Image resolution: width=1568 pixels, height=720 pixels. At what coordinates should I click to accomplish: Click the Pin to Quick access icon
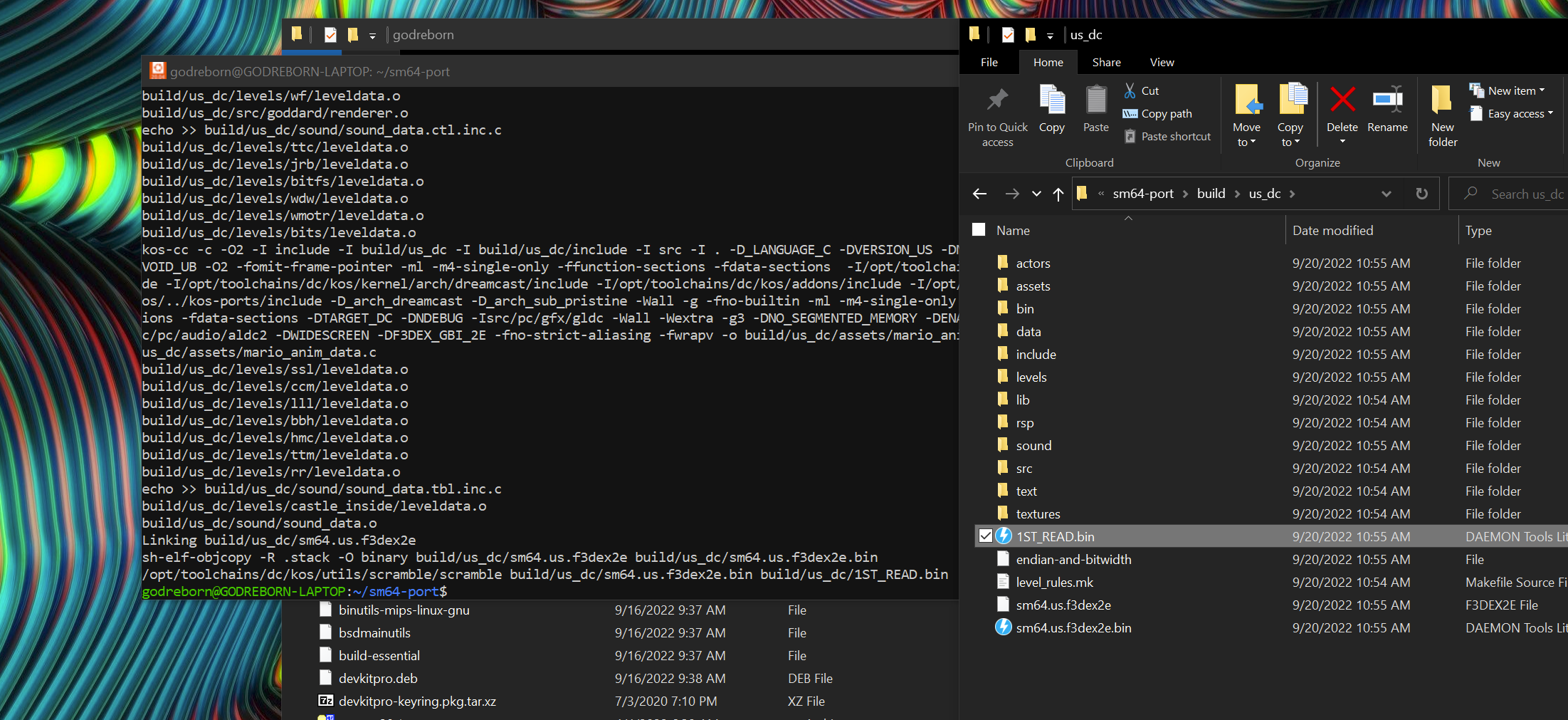[x=997, y=100]
